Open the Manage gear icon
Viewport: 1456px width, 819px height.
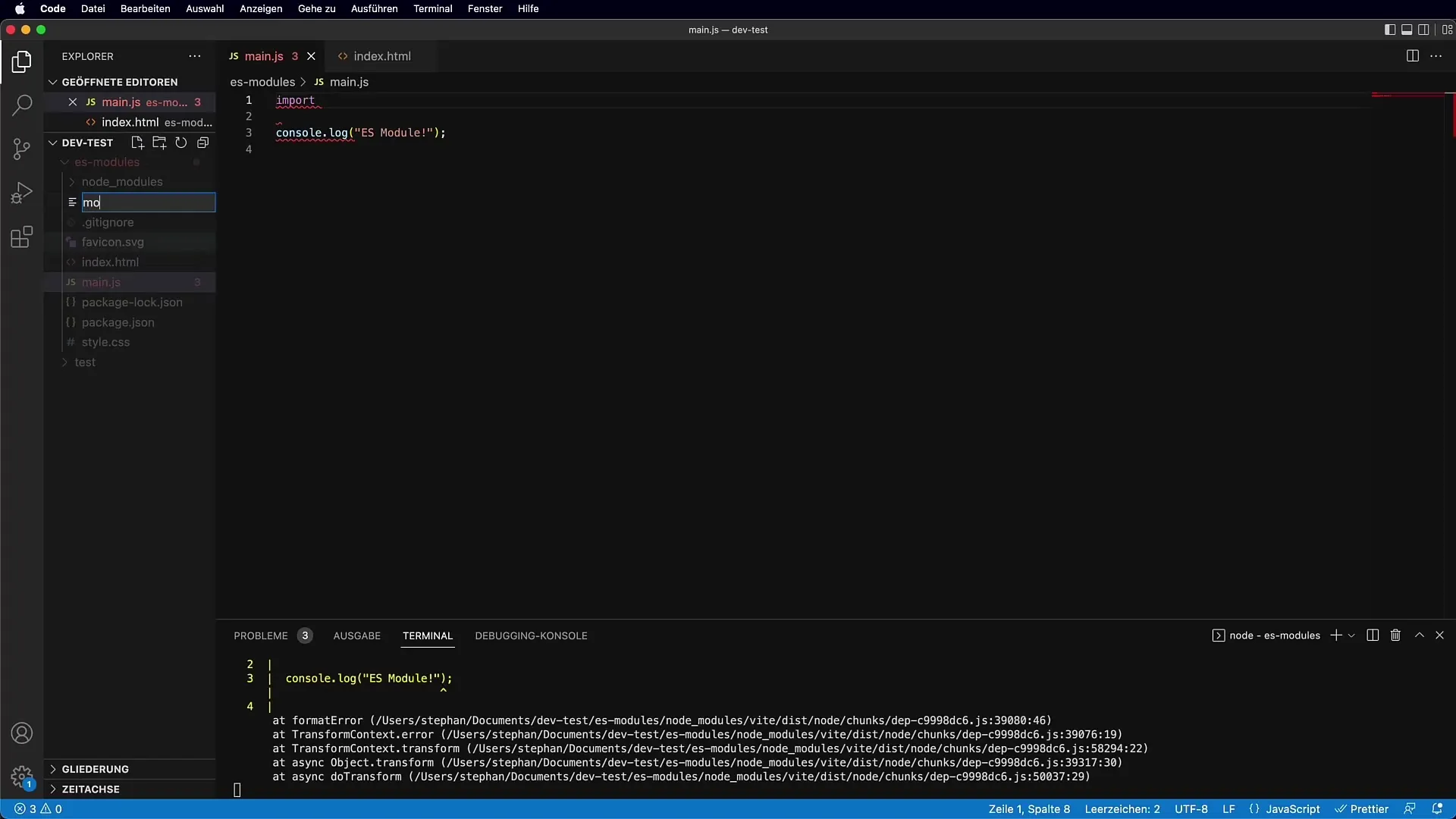(22, 777)
